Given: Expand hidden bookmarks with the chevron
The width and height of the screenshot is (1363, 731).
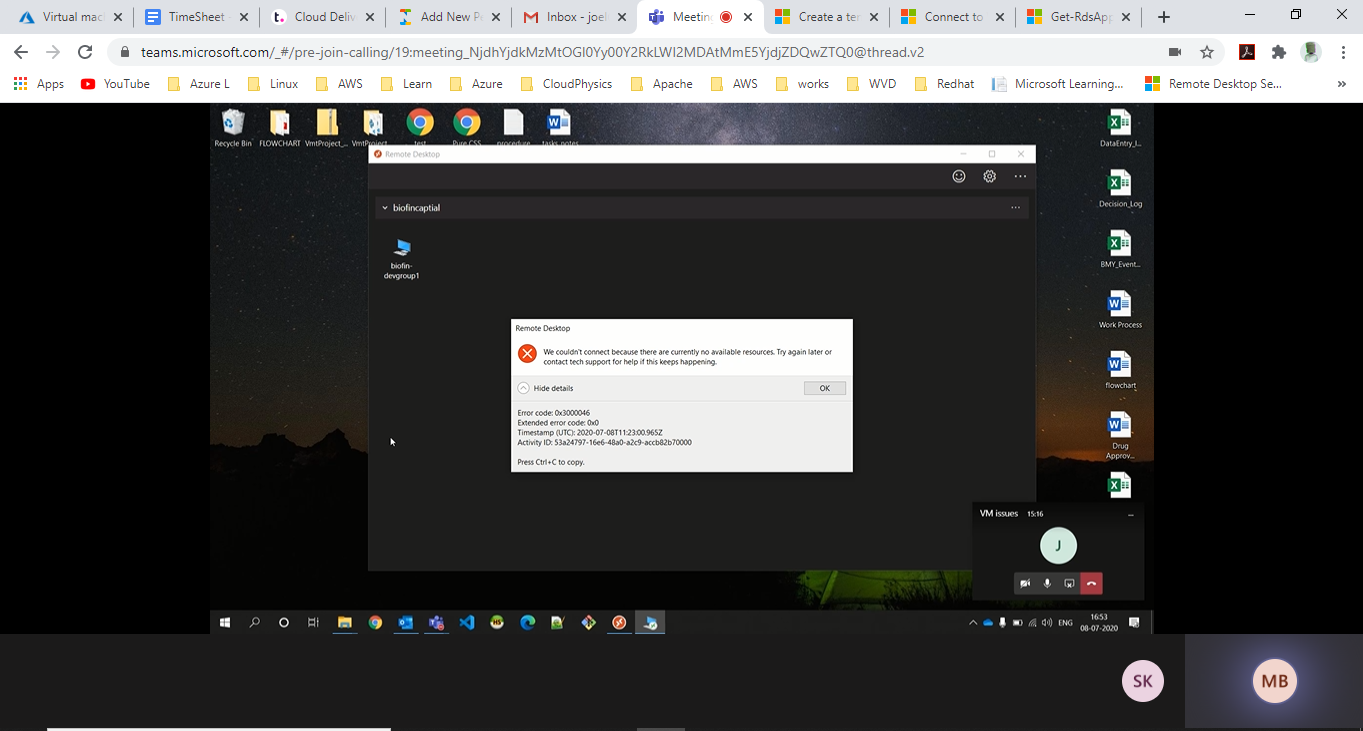Looking at the screenshot, I should 1342,84.
